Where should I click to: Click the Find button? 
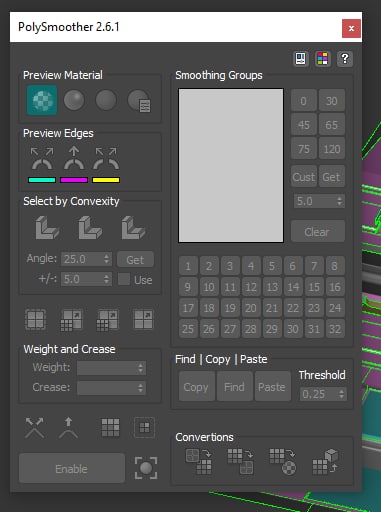pyautogui.click(x=234, y=387)
